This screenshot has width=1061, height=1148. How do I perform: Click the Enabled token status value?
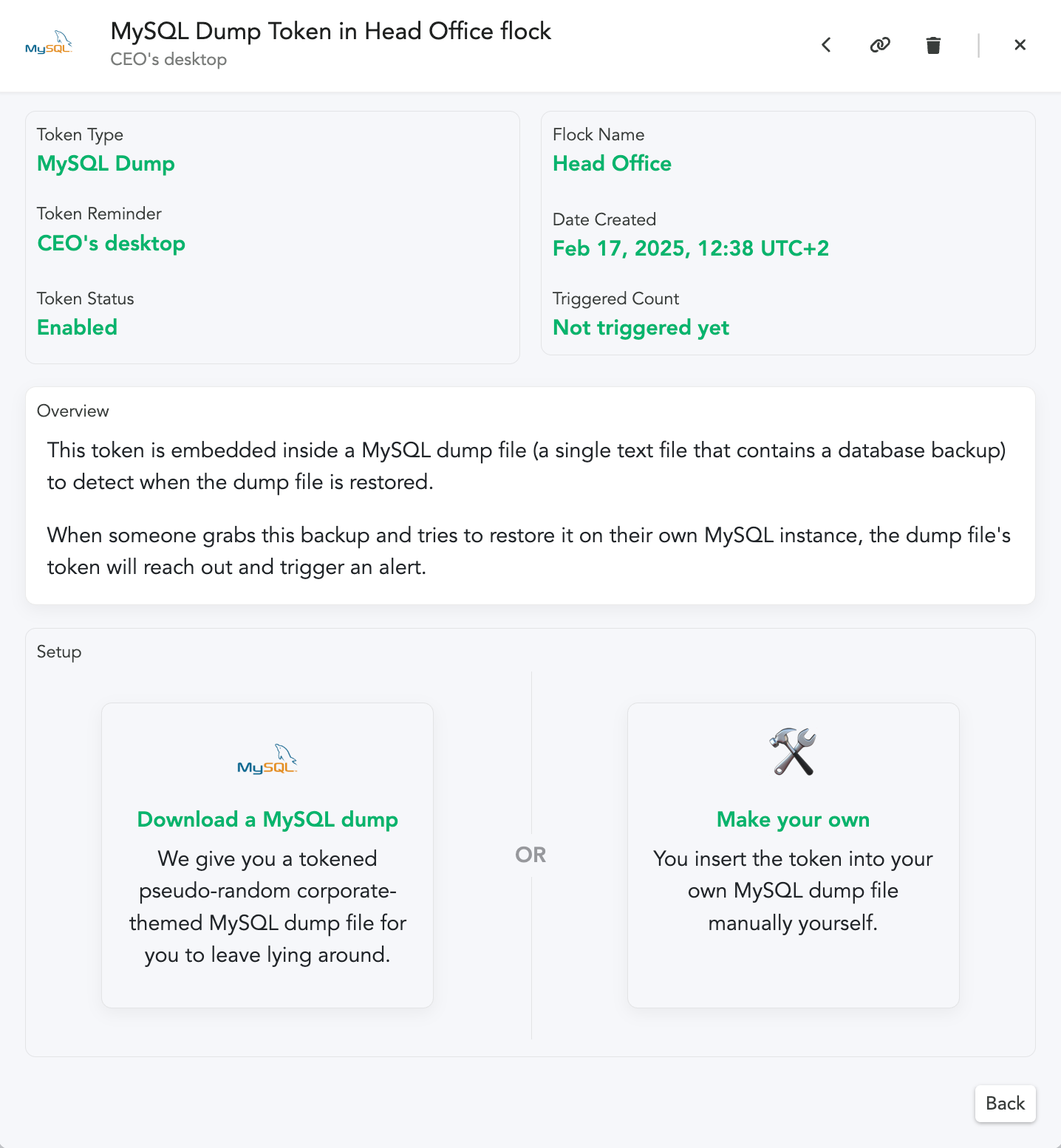click(77, 327)
